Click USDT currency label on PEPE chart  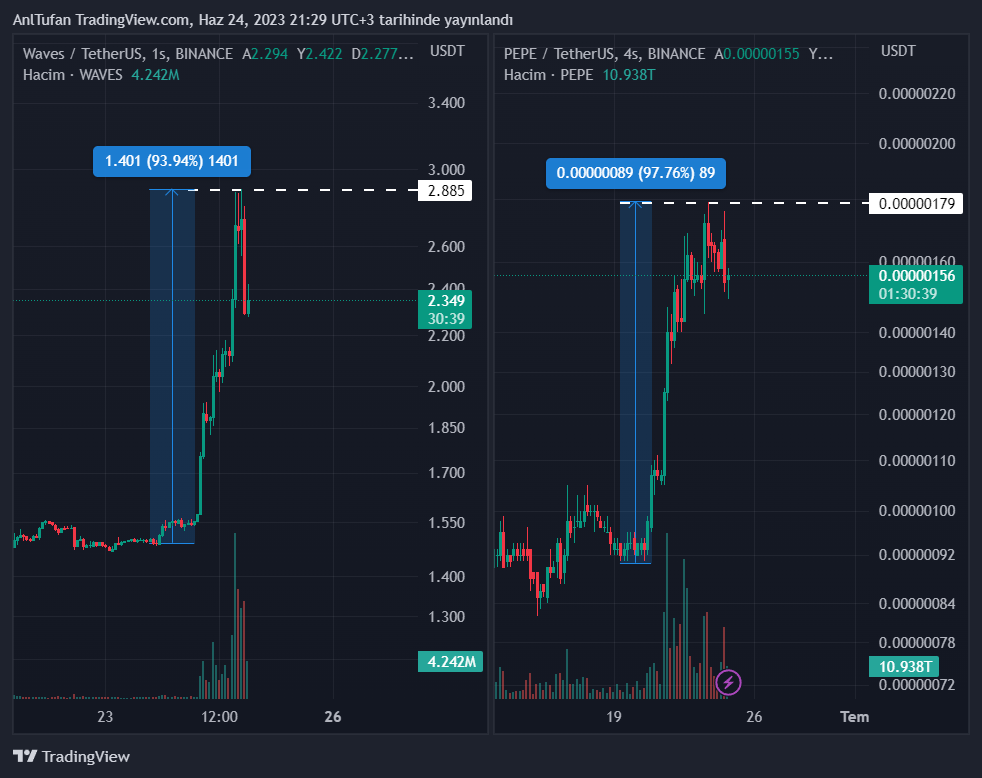(898, 51)
